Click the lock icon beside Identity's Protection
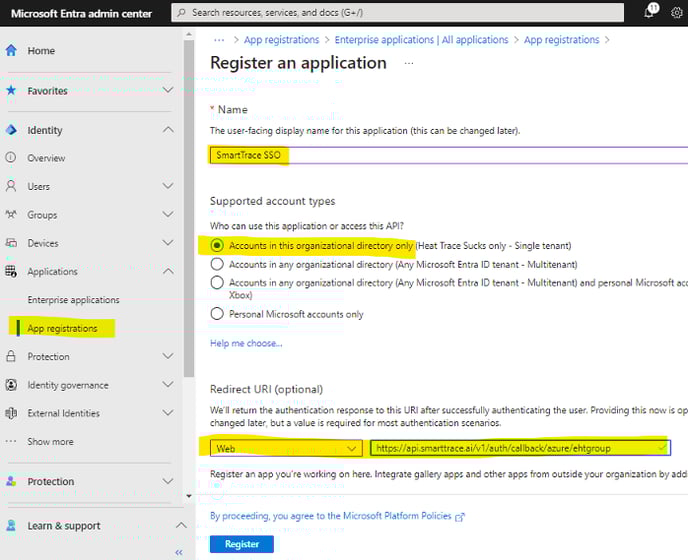688x560 pixels. click(x=11, y=356)
